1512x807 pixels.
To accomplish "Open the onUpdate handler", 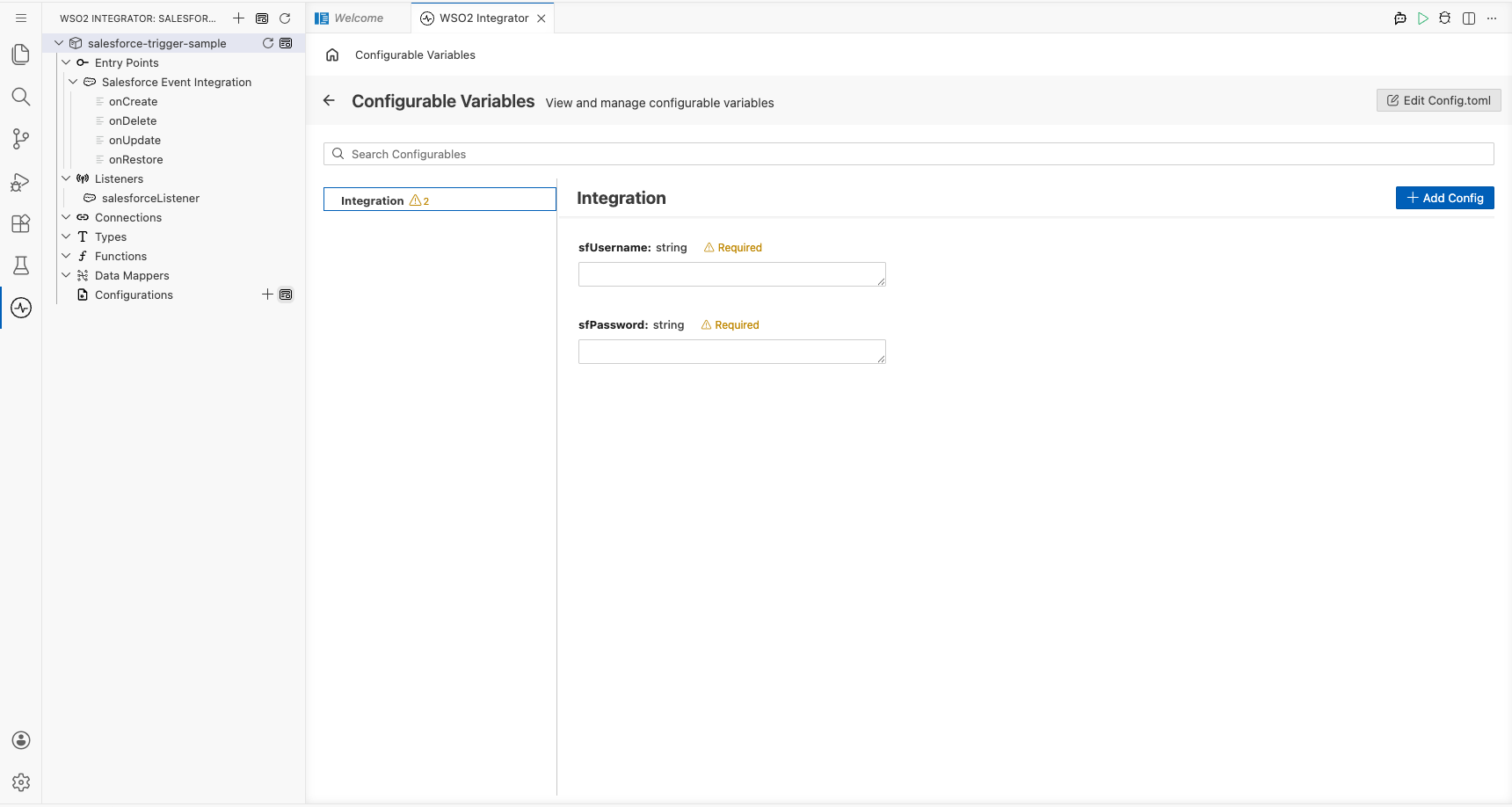I will click(x=134, y=140).
